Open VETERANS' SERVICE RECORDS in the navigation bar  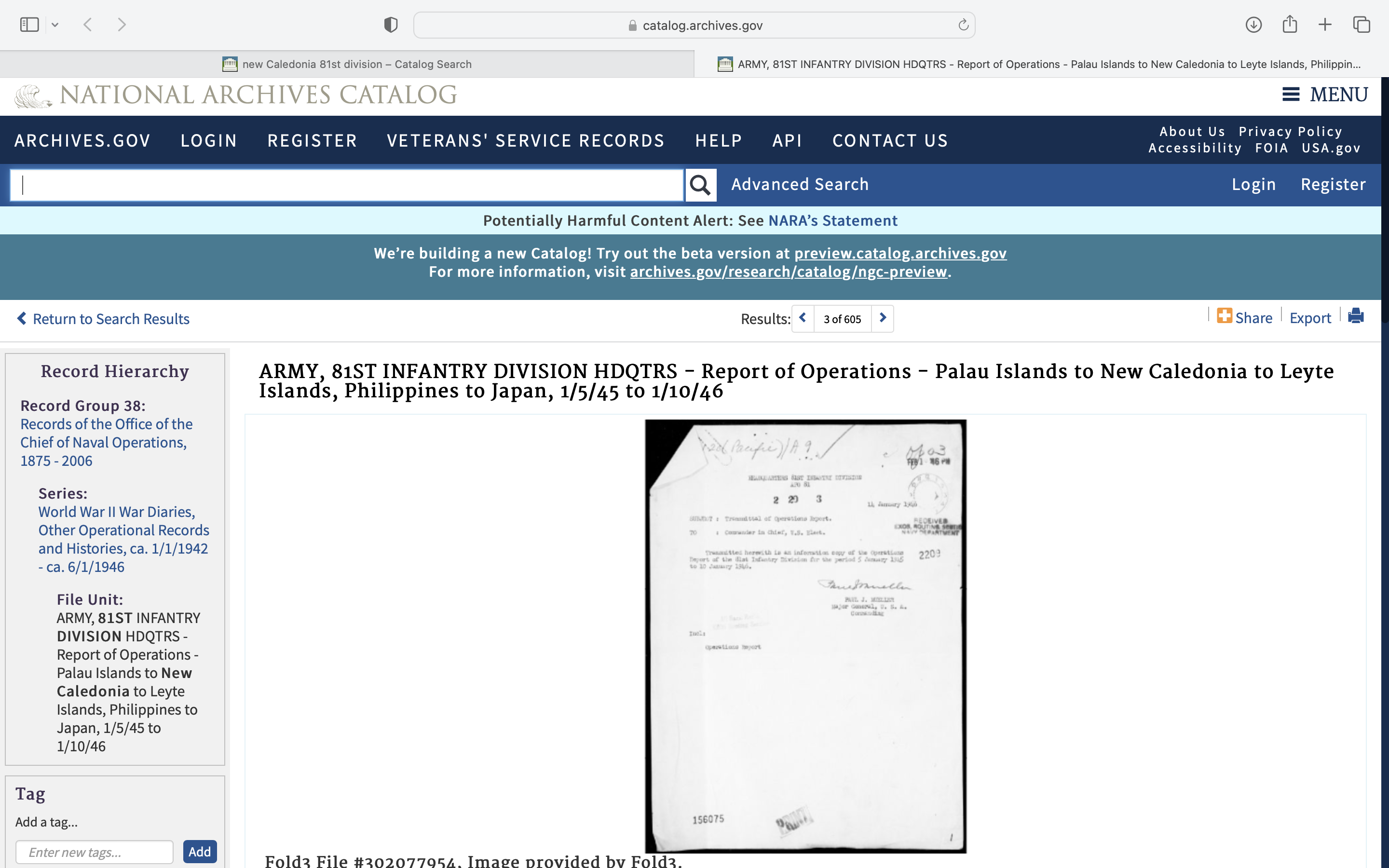tap(525, 141)
